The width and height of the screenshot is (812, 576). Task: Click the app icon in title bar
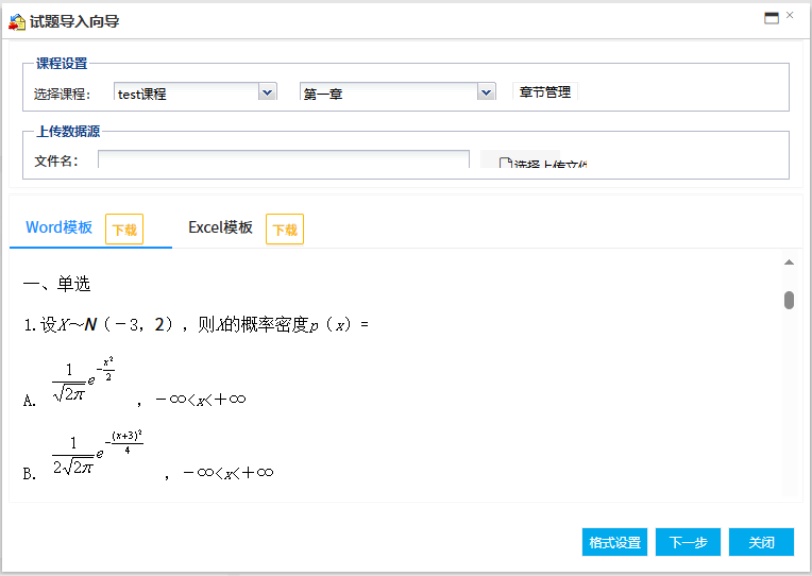(16, 20)
